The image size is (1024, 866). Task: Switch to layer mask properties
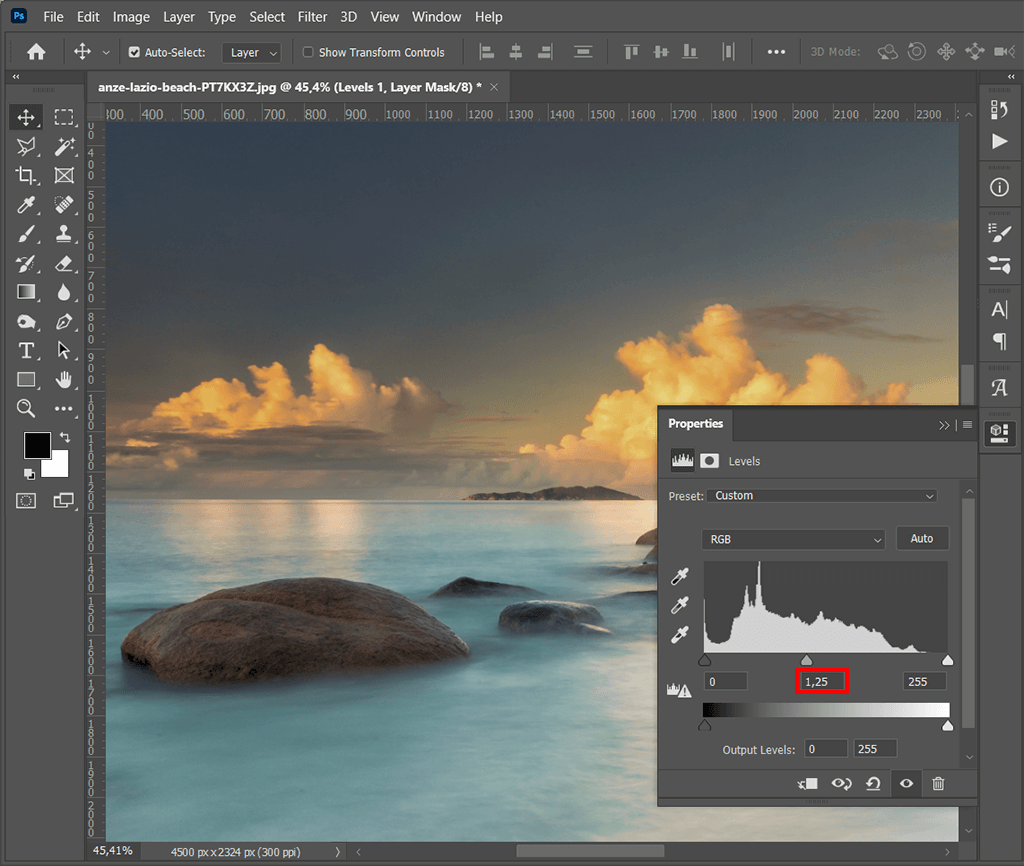709,461
